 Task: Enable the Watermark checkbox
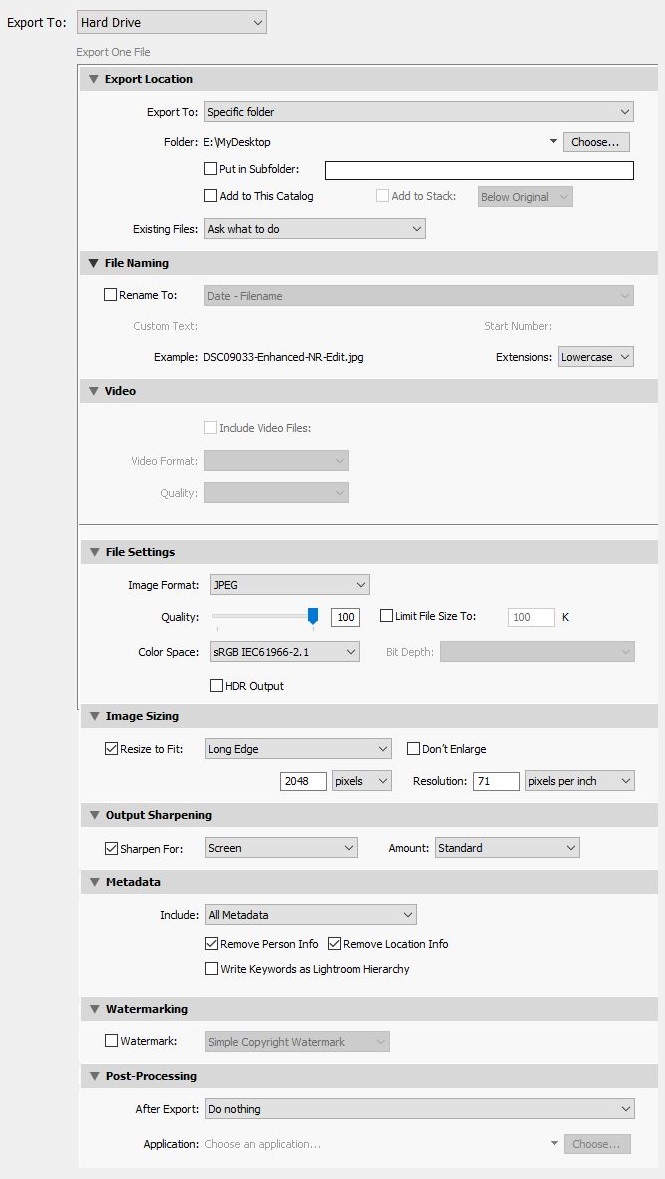click(x=111, y=1041)
